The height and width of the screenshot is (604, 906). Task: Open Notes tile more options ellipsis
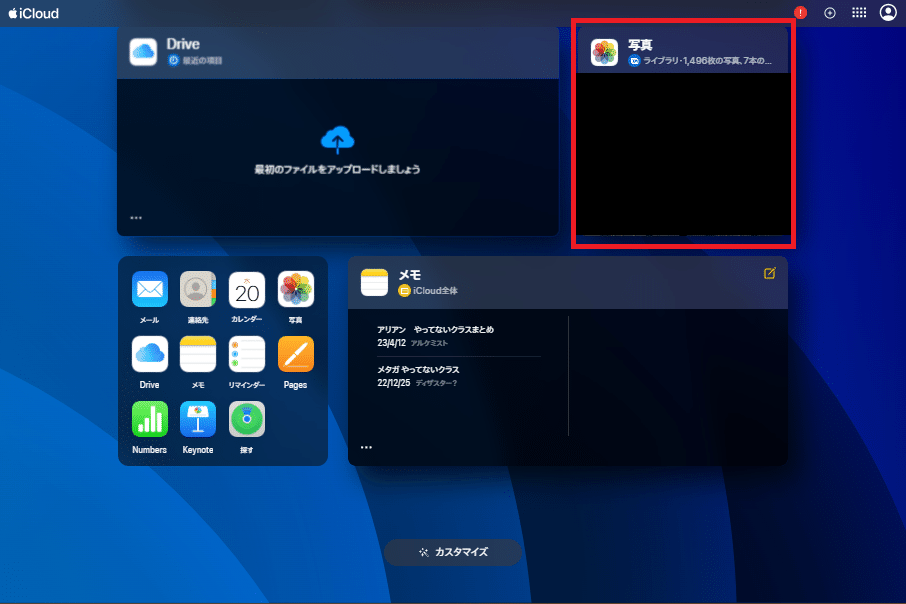click(x=366, y=447)
